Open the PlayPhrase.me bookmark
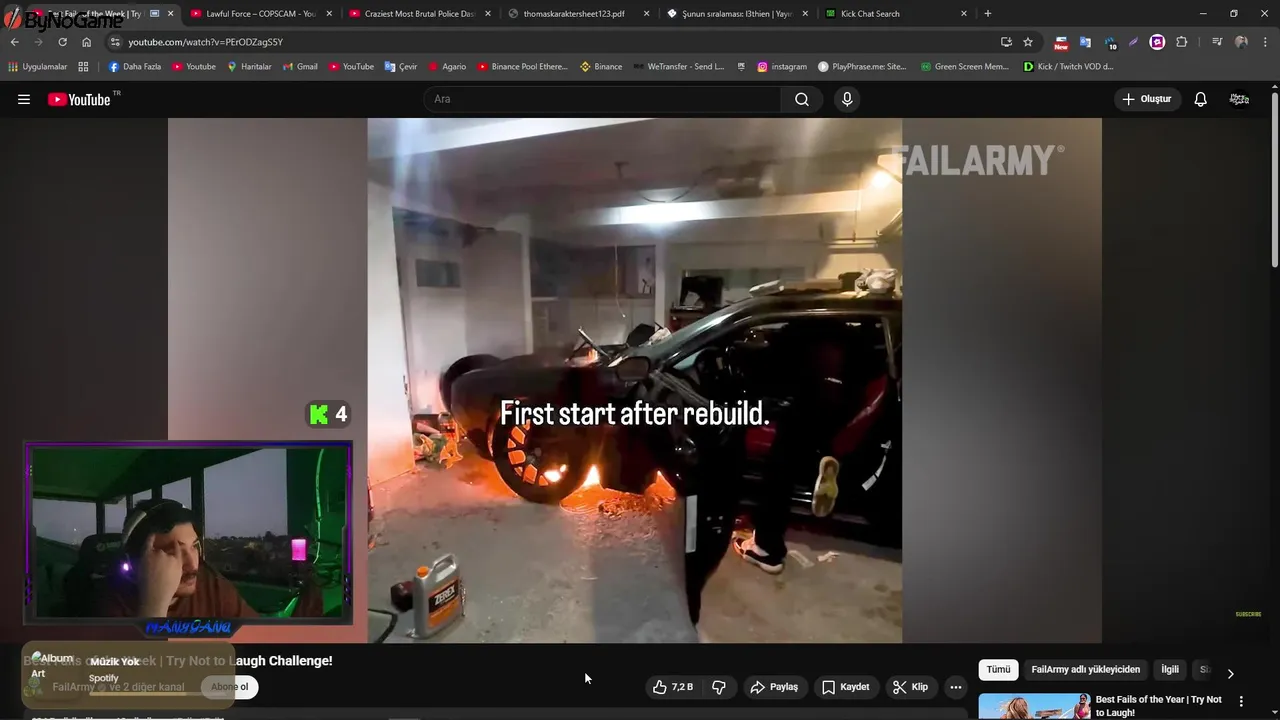This screenshot has height=720, width=1280. pos(862,67)
